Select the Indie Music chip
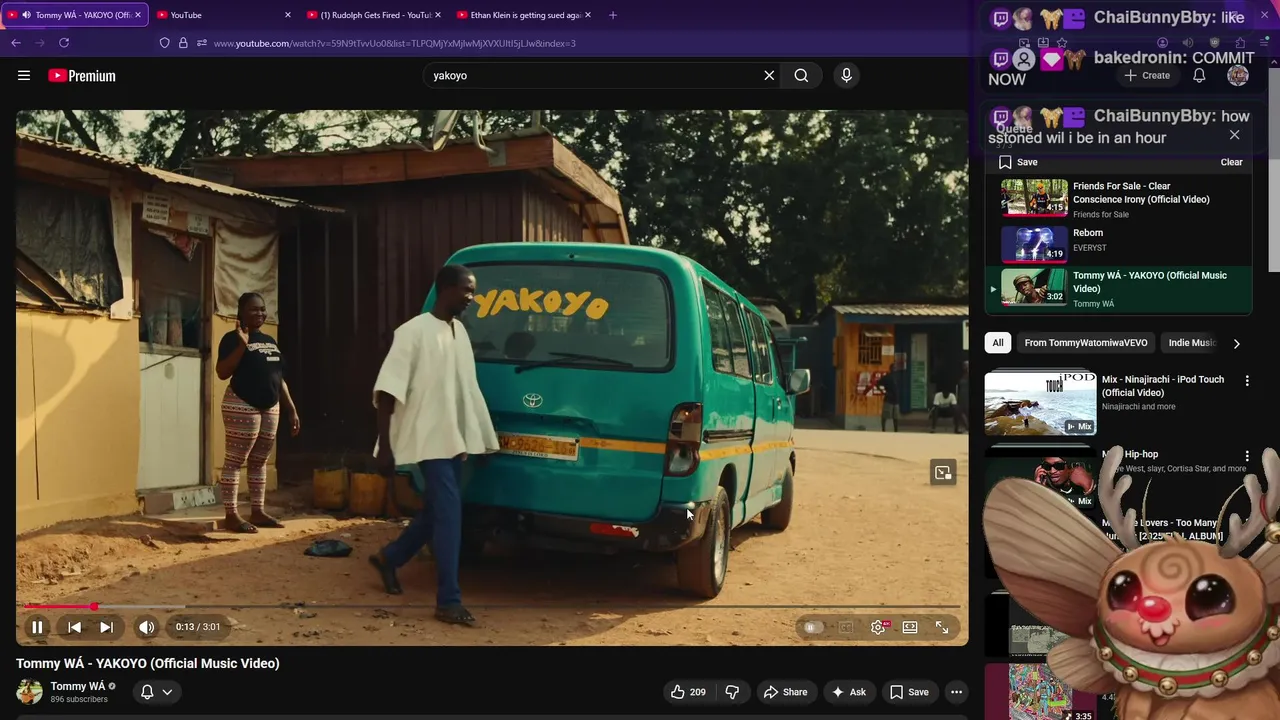Screen dimensions: 1280x720 click(1191, 343)
